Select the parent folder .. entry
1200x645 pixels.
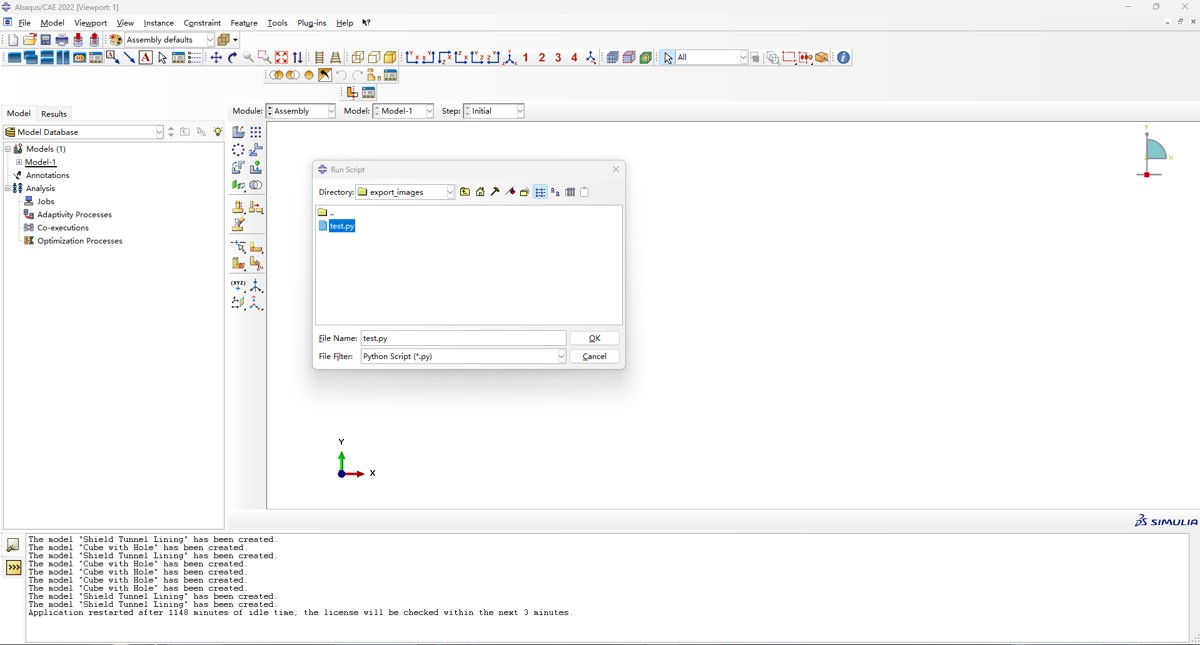click(x=326, y=212)
